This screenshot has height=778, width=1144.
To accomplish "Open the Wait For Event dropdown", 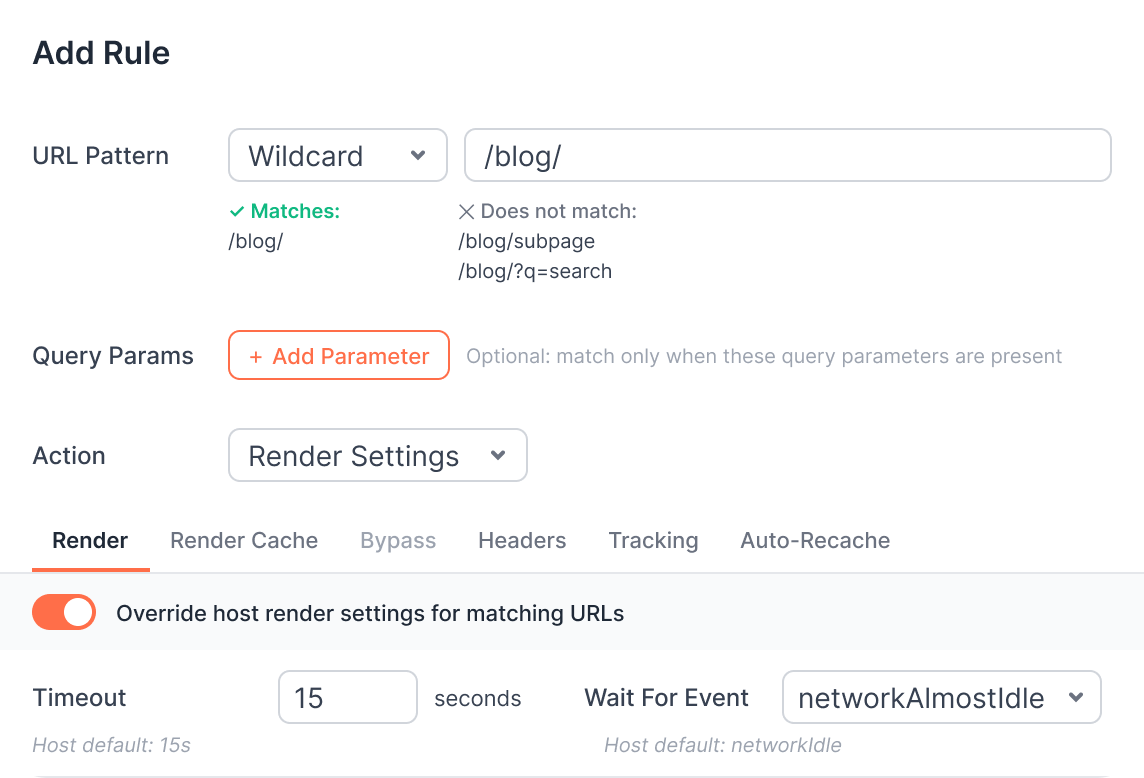I will (x=942, y=698).
